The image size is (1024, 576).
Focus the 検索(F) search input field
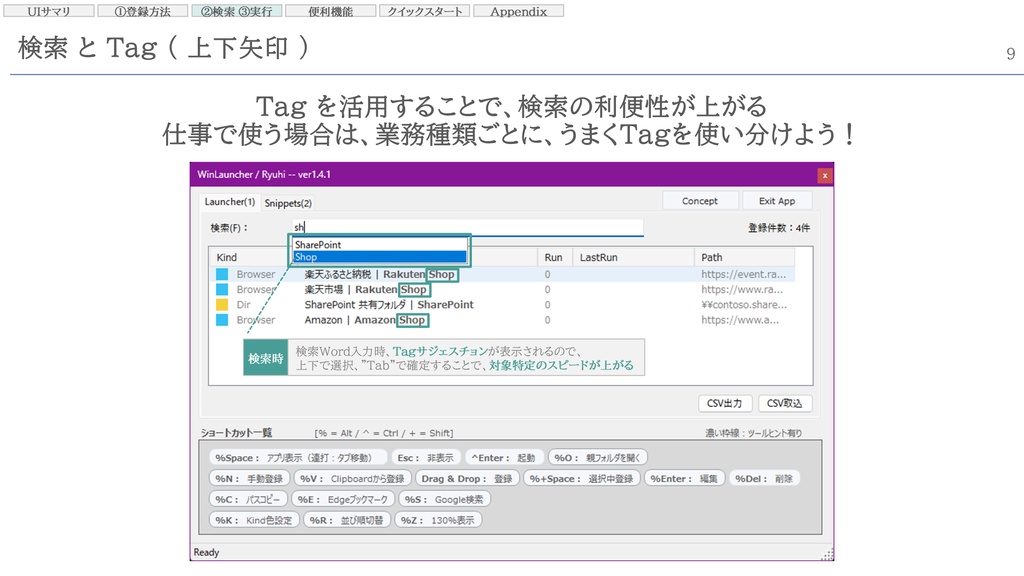point(467,227)
